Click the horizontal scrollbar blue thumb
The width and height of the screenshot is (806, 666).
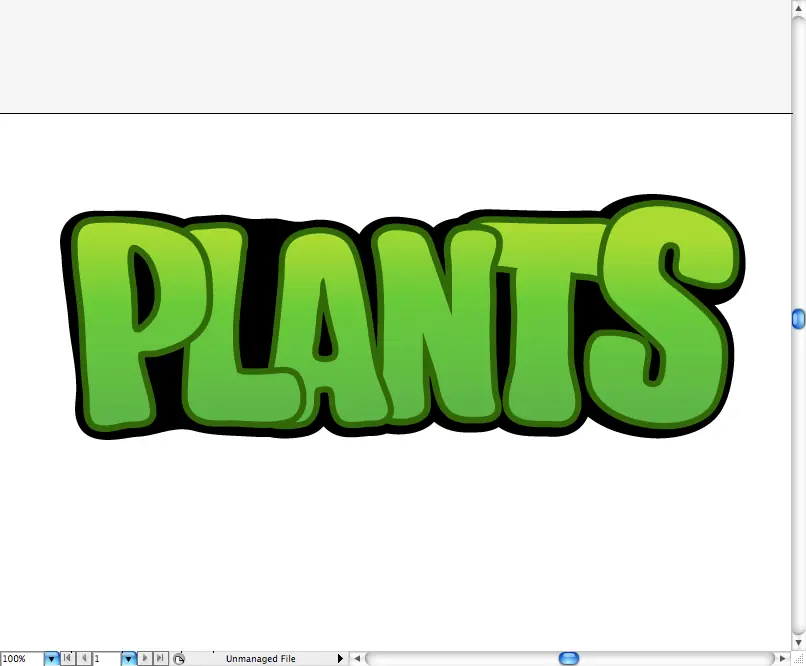coord(569,658)
